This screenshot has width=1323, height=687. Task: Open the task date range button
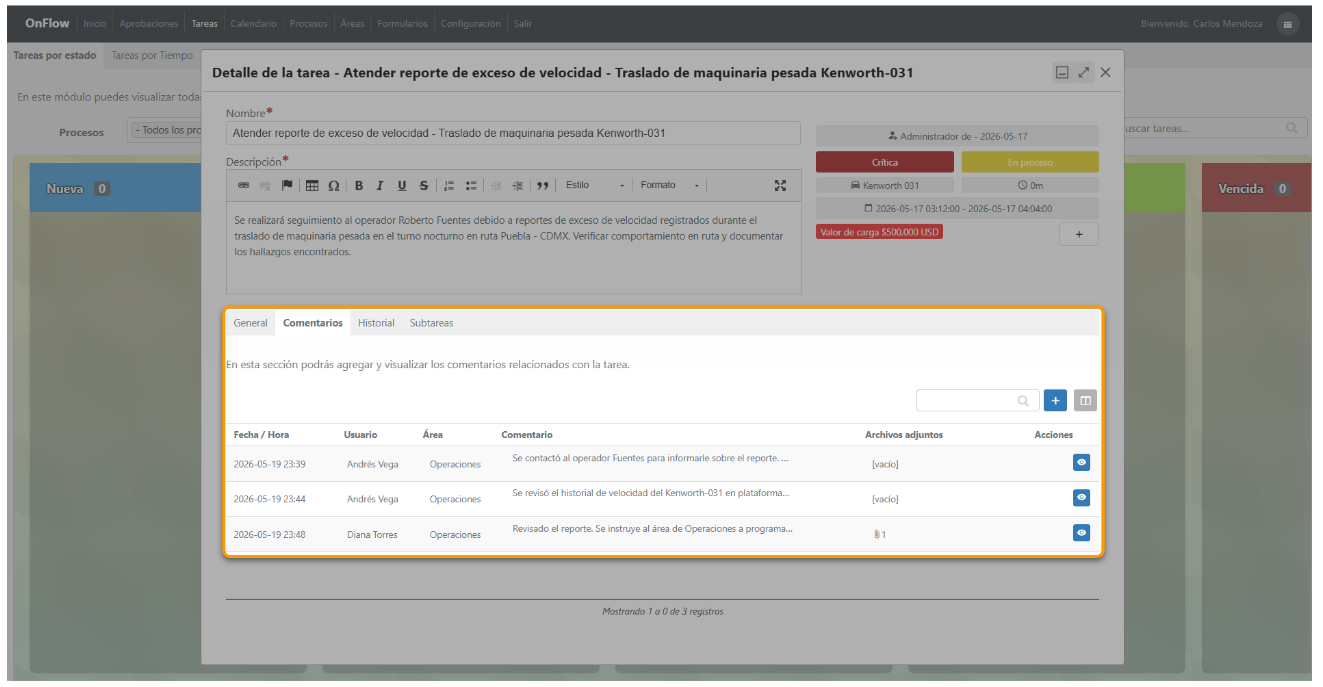click(x=957, y=209)
